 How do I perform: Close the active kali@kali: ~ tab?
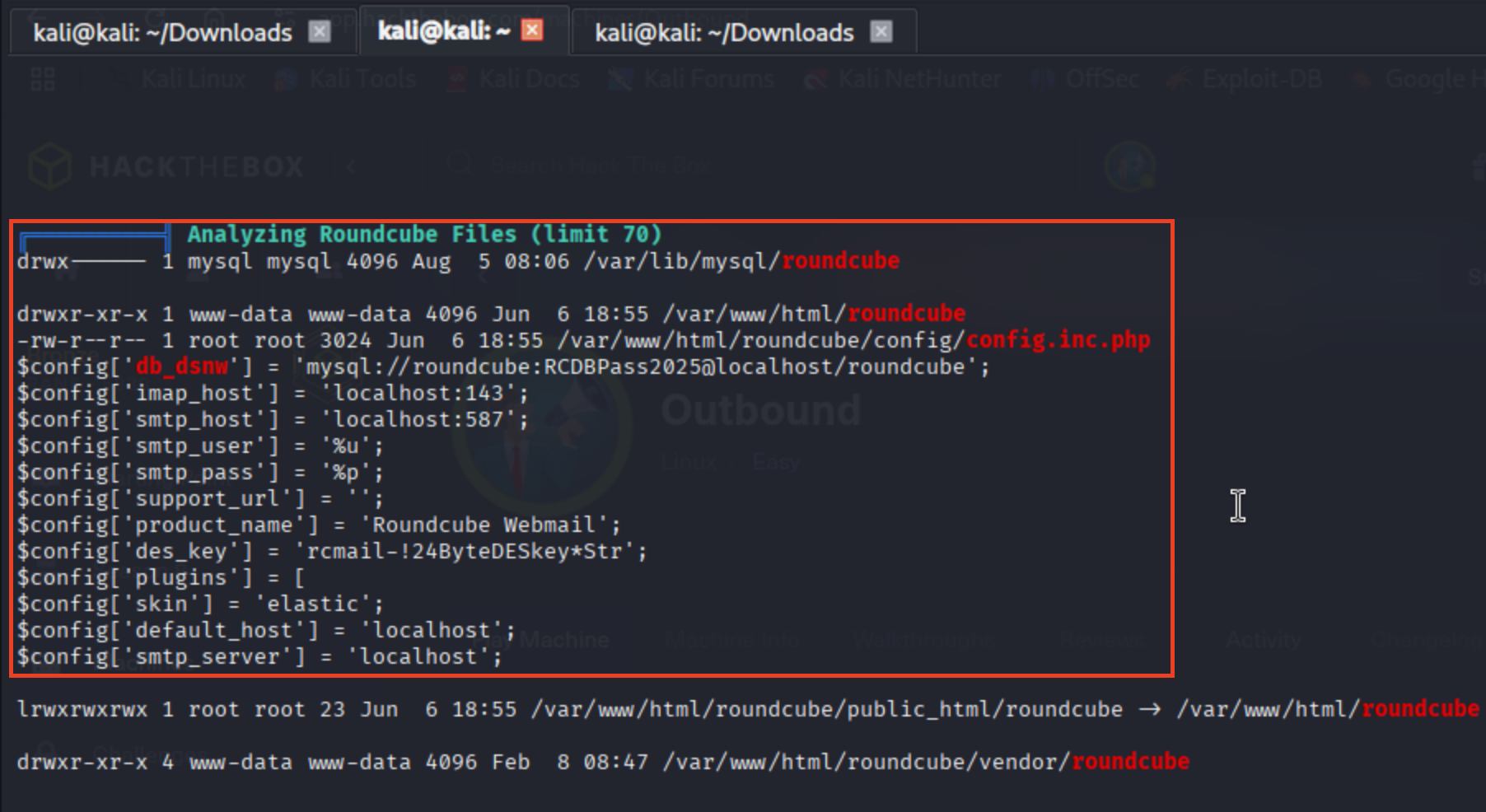point(533,30)
